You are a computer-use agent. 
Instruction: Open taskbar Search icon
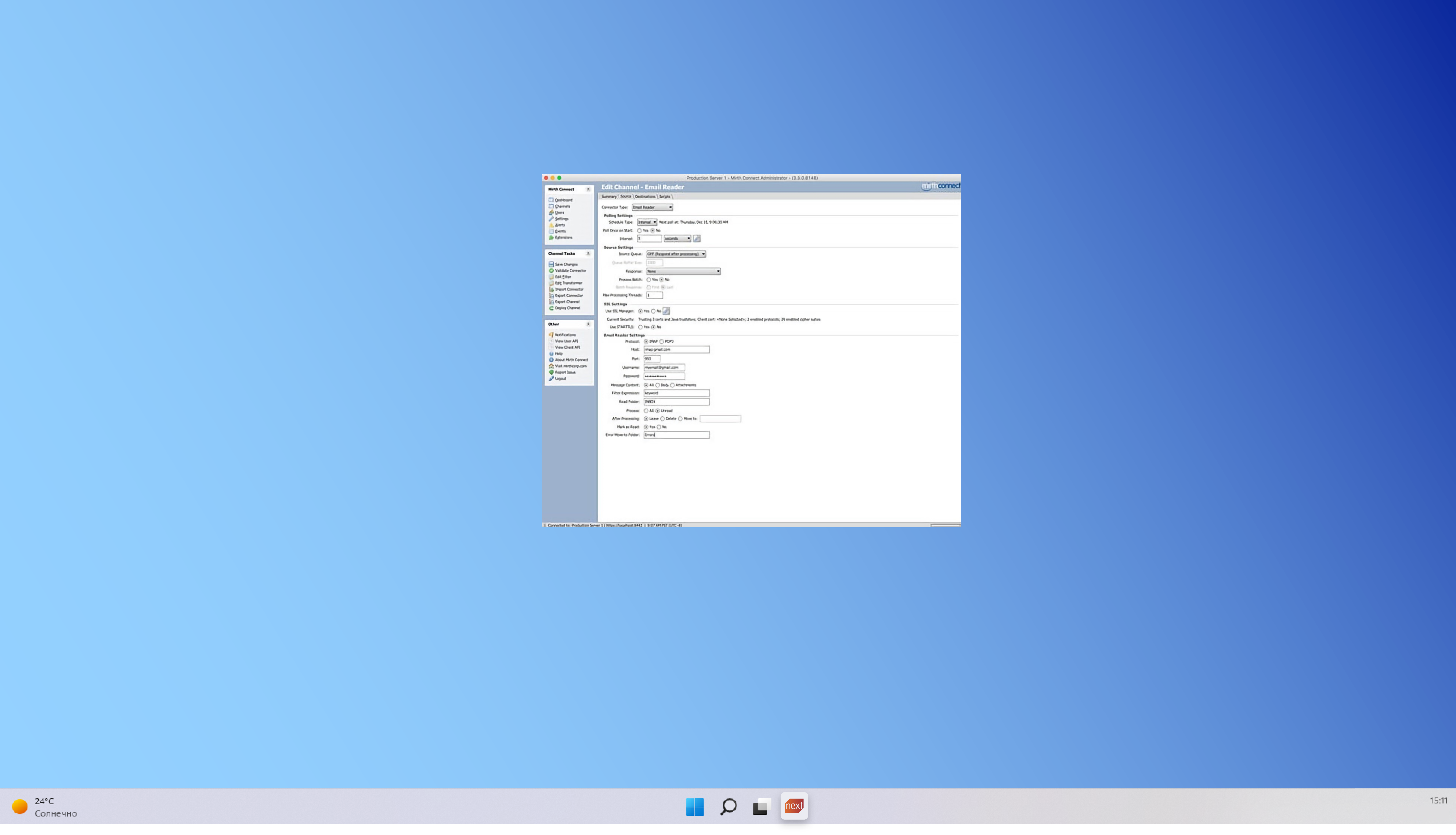point(728,807)
